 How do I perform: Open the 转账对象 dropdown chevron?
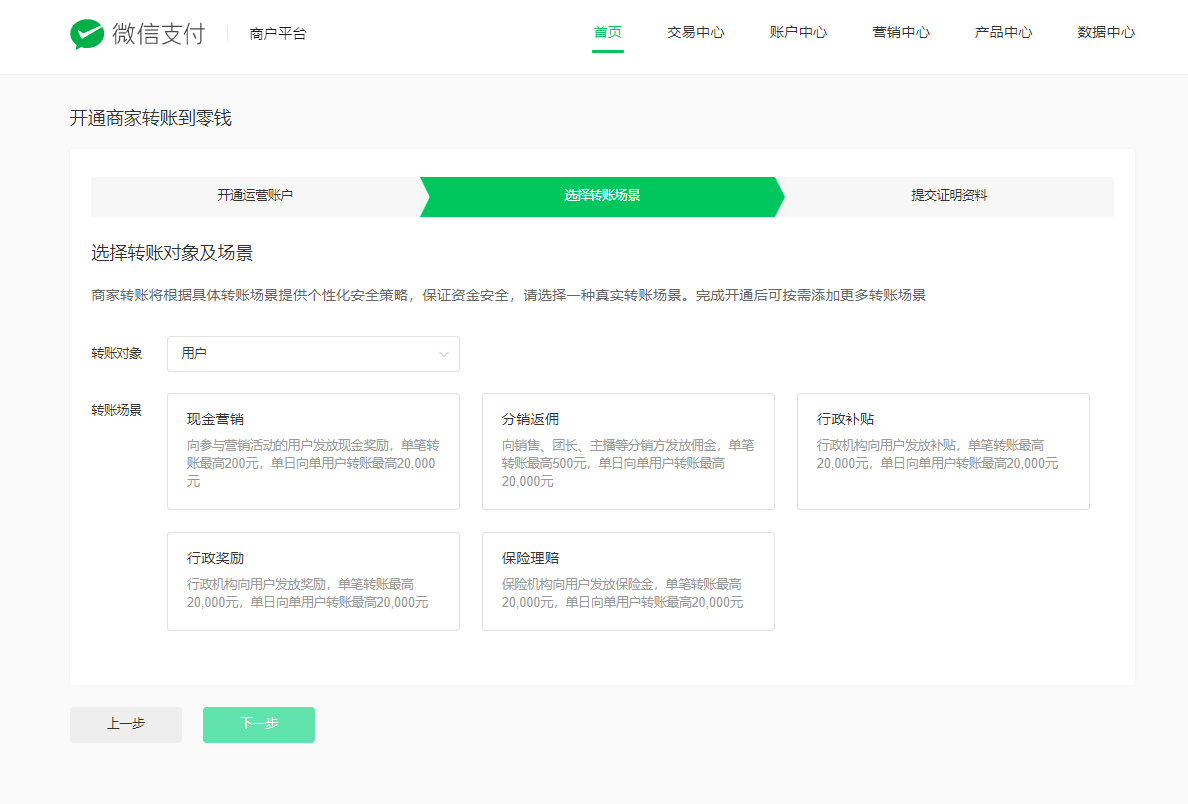point(444,354)
